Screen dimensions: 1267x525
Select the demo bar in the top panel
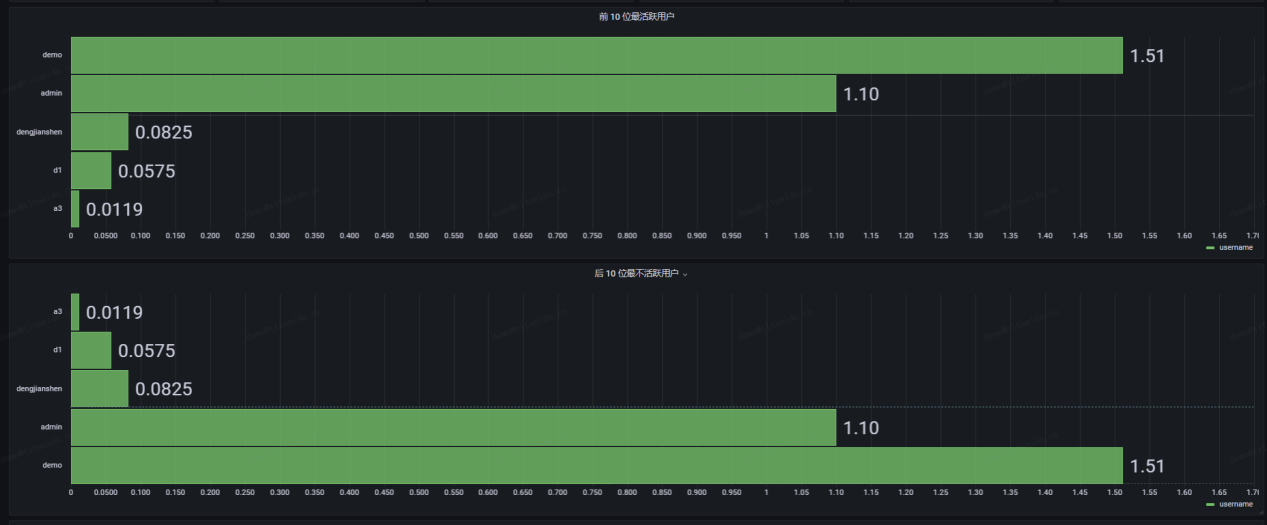pos(596,55)
